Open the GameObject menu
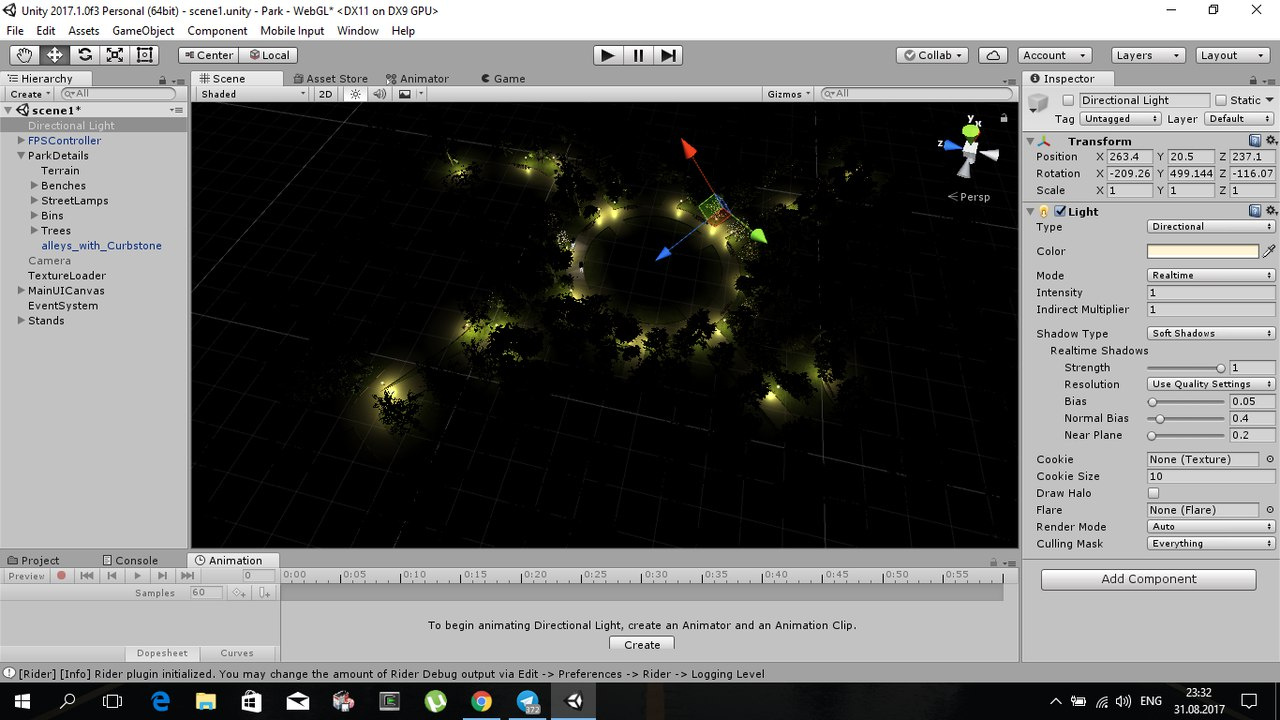Screen dimensions: 1280x720 [x=143, y=31]
